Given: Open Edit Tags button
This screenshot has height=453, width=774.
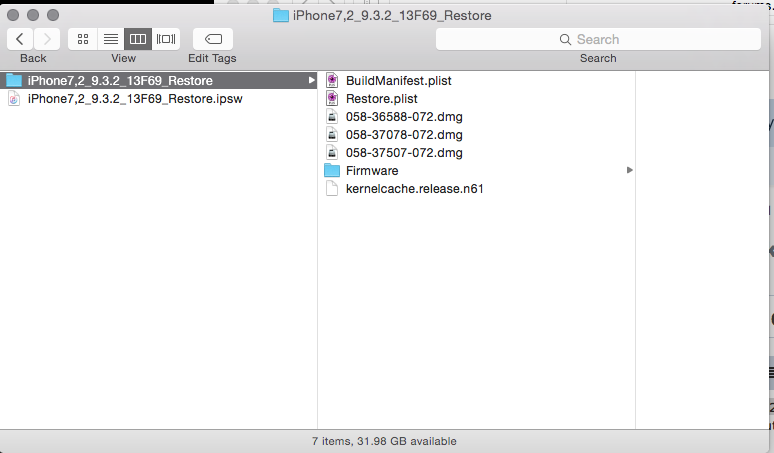Looking at the screenshot, I should pyautogui.click(x=213, y=39).
